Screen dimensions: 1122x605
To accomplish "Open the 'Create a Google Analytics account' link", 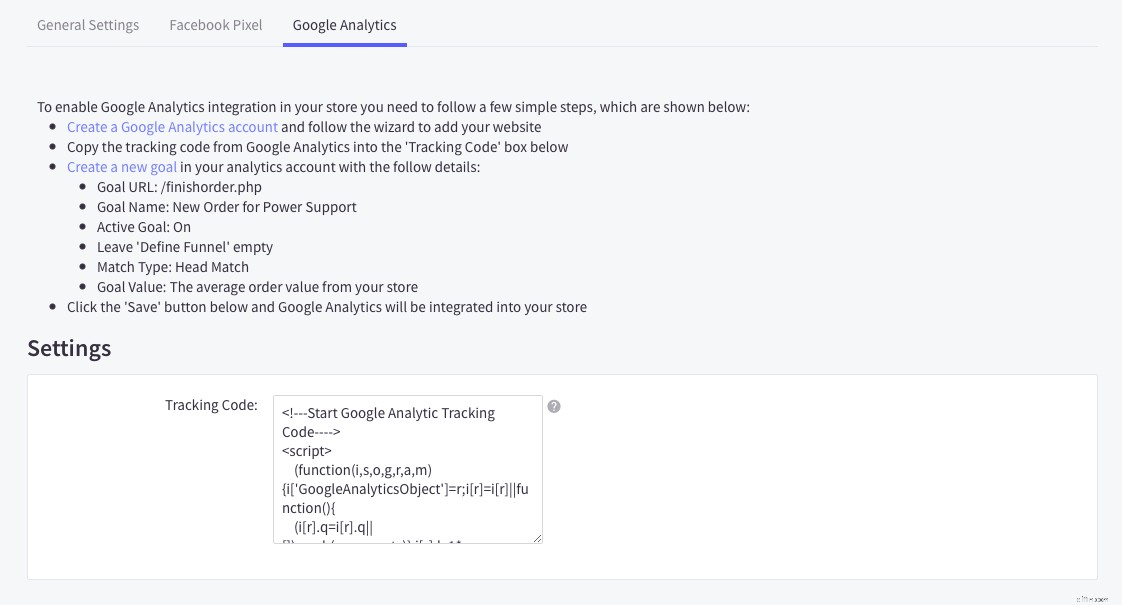I will pyautogui.click(x=172, y=127).
